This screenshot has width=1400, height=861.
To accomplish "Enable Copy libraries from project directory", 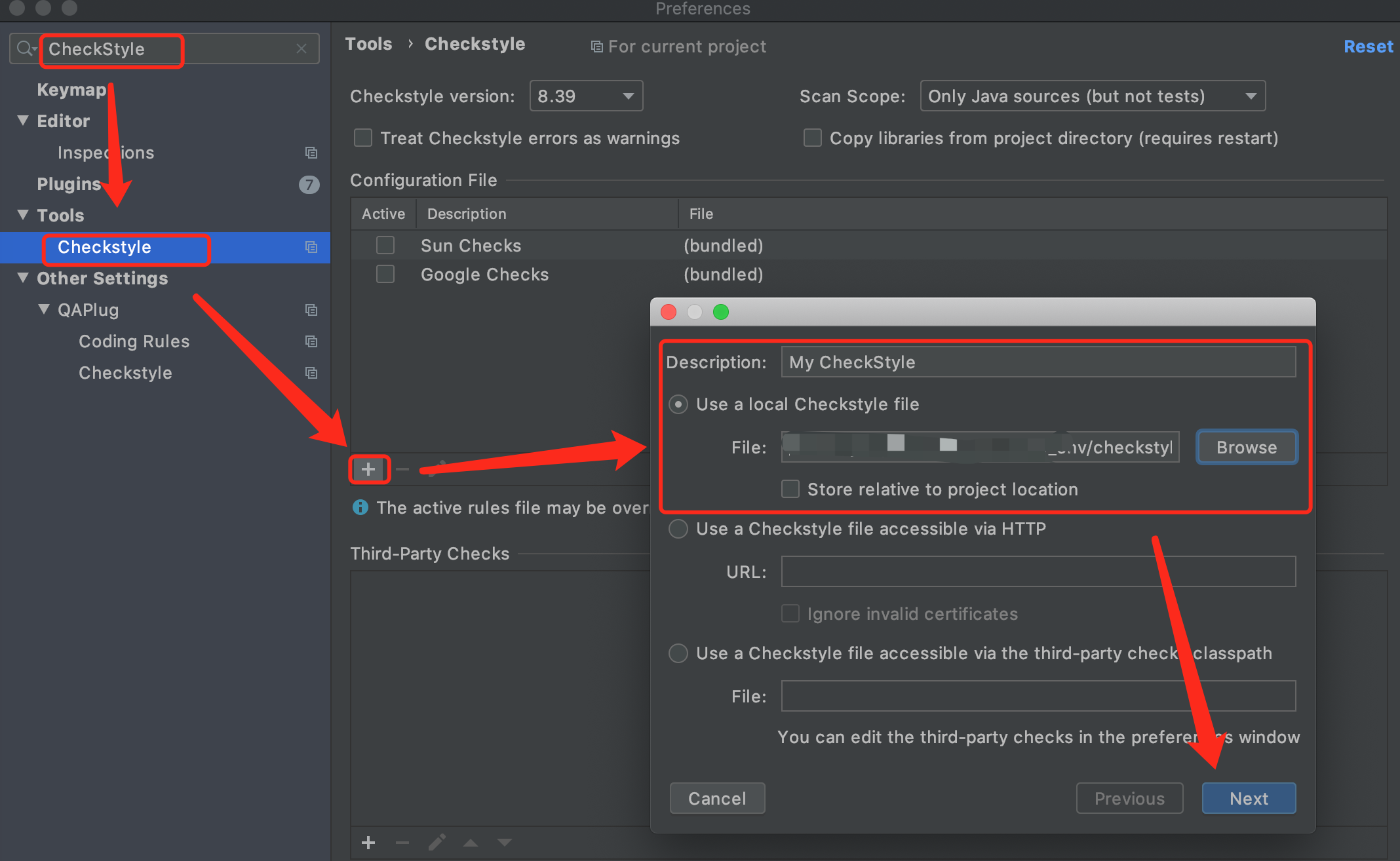I will pos(812,138).
